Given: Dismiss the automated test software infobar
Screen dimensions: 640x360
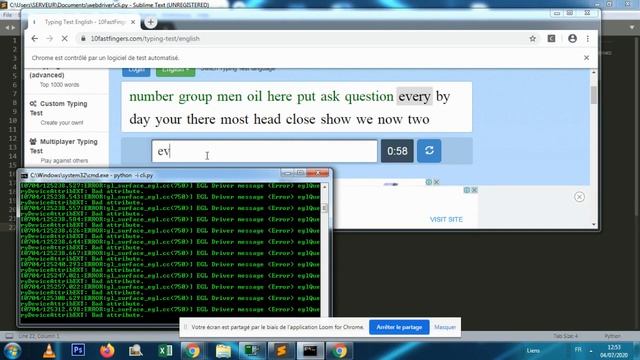Looking at the screenshot, I should [x=587, y=58].
